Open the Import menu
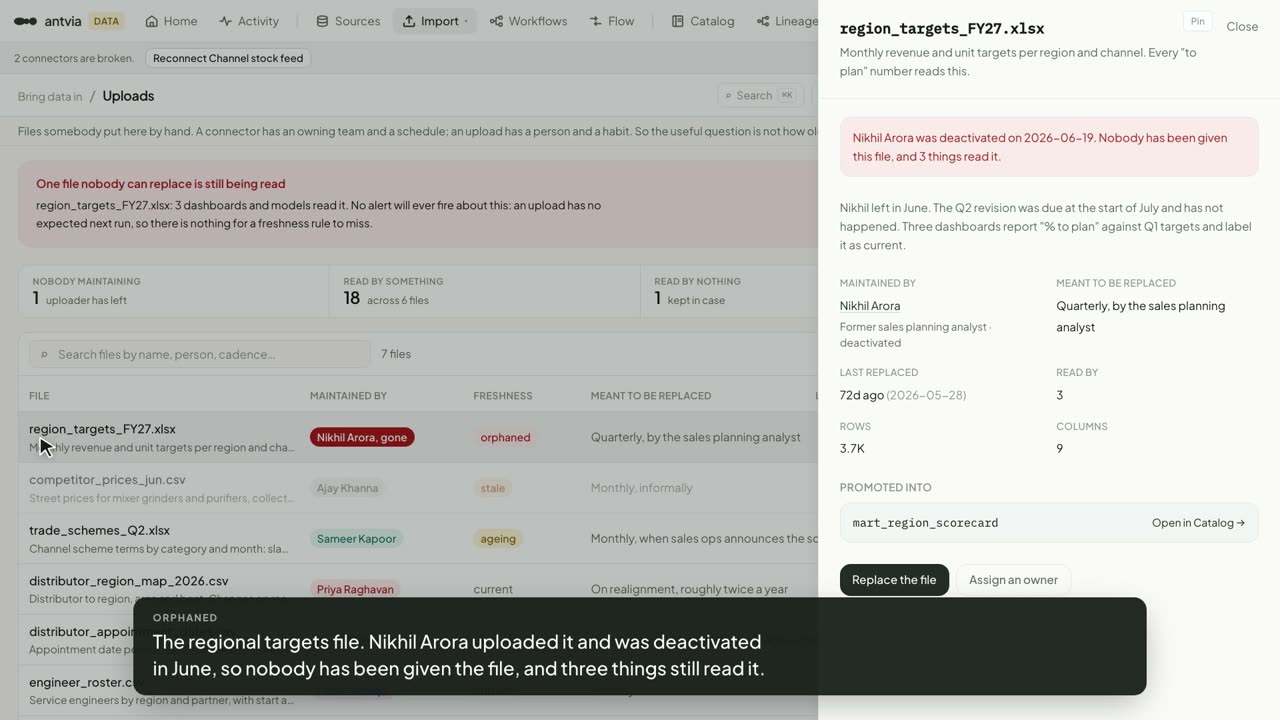The height and width of the screenshot is (720, 1280). coord(435,21)
